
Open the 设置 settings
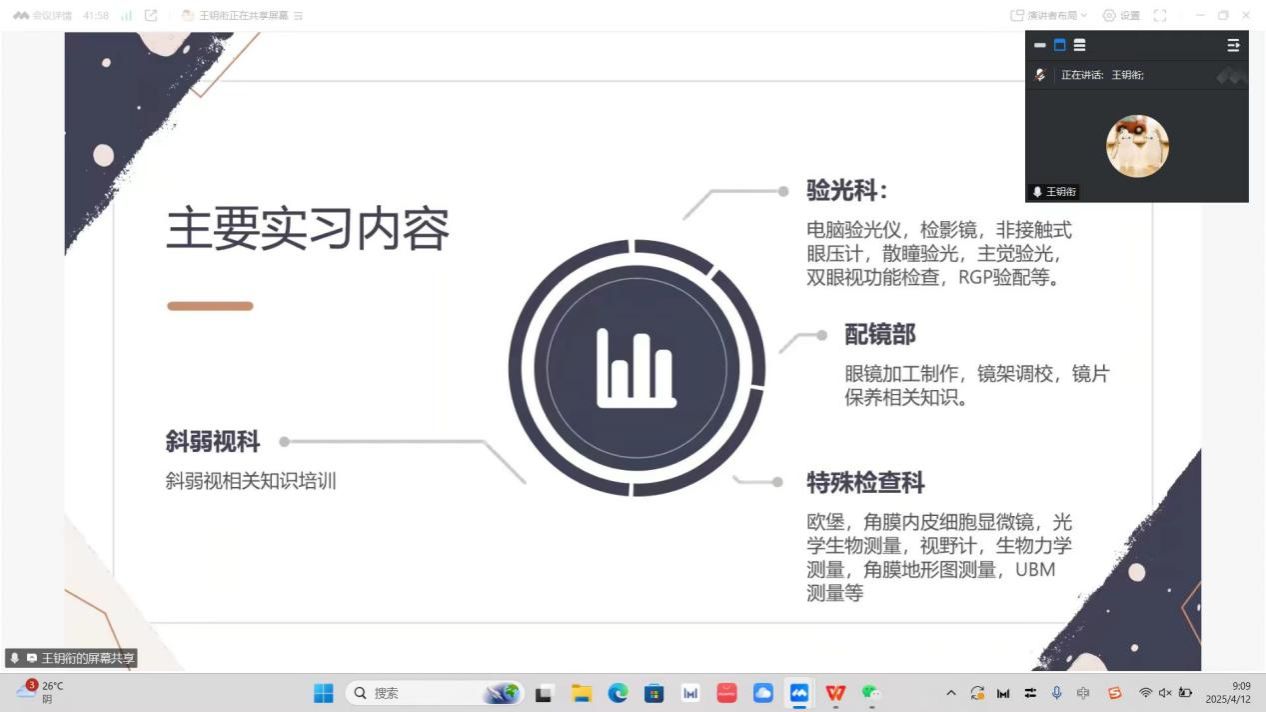tap(1121, 15)
